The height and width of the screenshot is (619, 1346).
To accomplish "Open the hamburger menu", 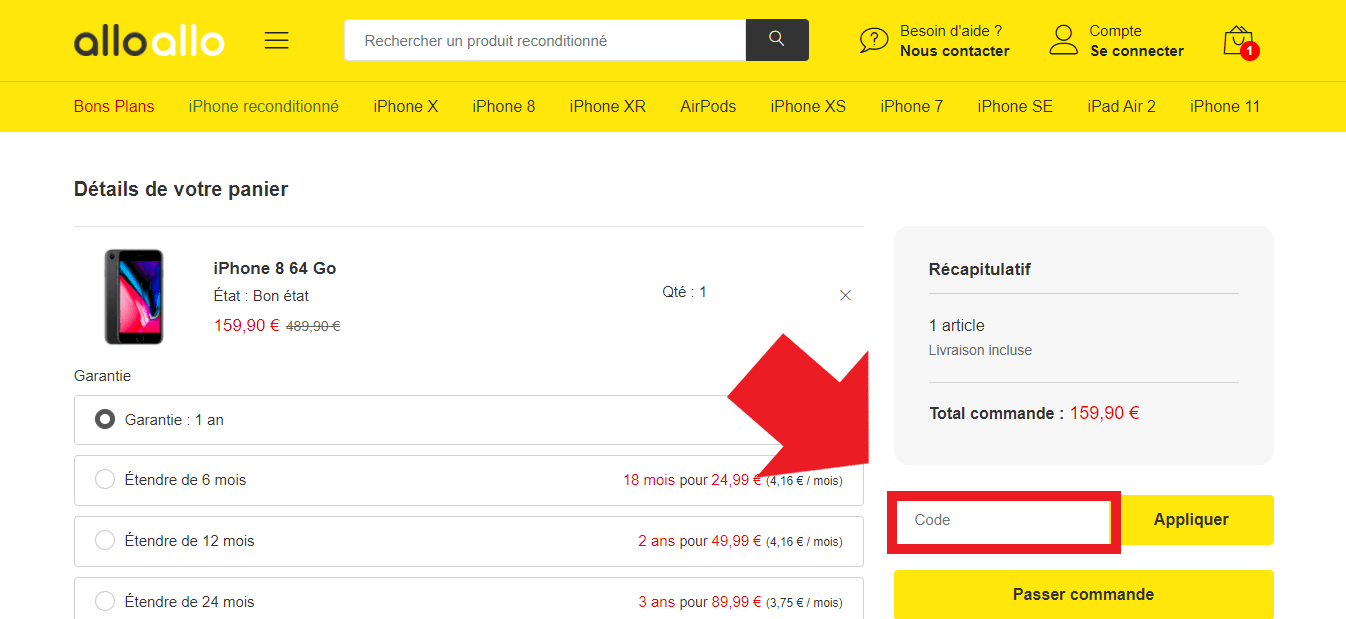I will coord(276,40).
